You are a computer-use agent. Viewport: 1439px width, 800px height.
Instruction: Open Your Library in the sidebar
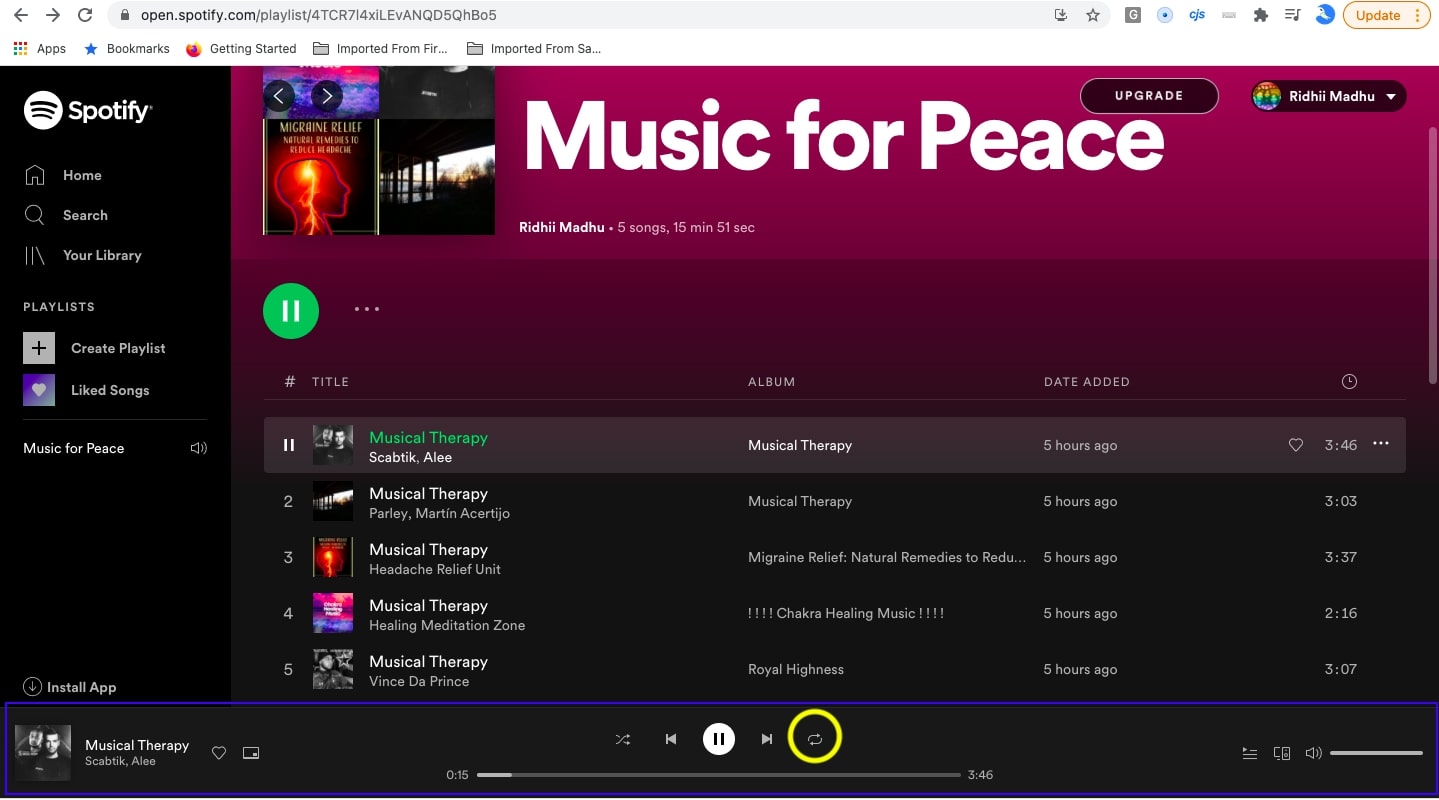(x=101, y=255)
